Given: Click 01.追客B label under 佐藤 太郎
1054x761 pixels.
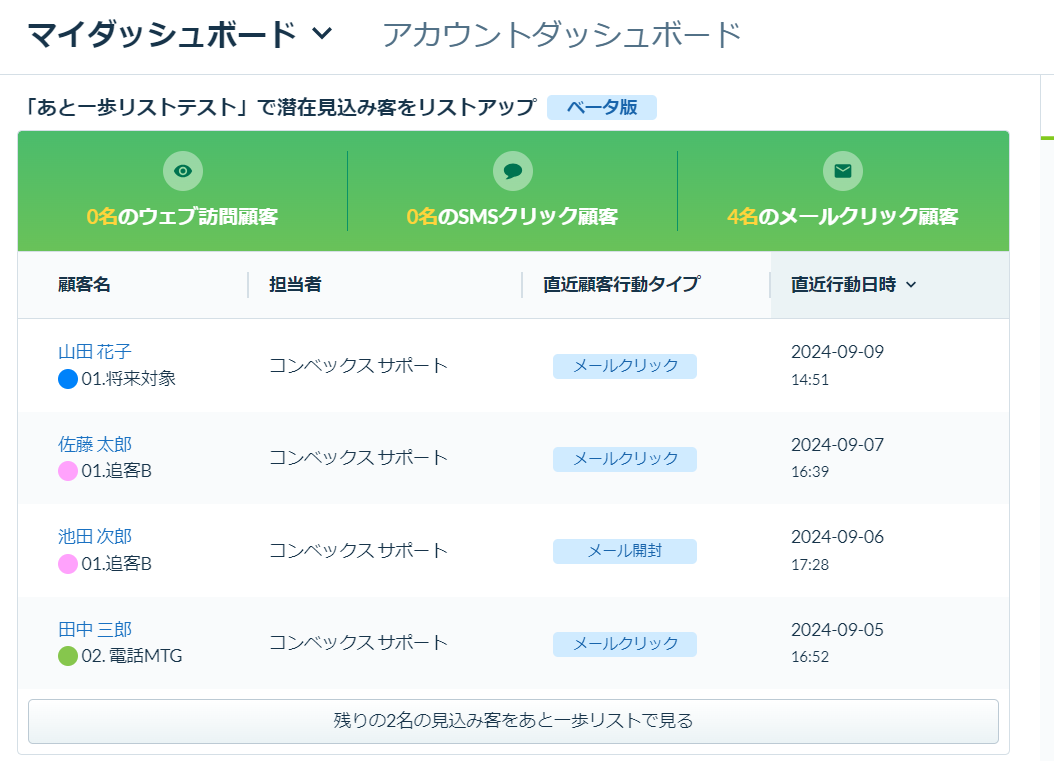Looking at the screenshot, I should coord(116,471).
